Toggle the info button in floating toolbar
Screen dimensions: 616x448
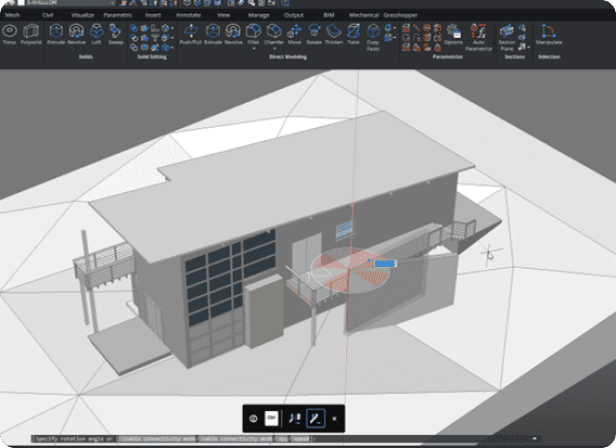(253, 417)
